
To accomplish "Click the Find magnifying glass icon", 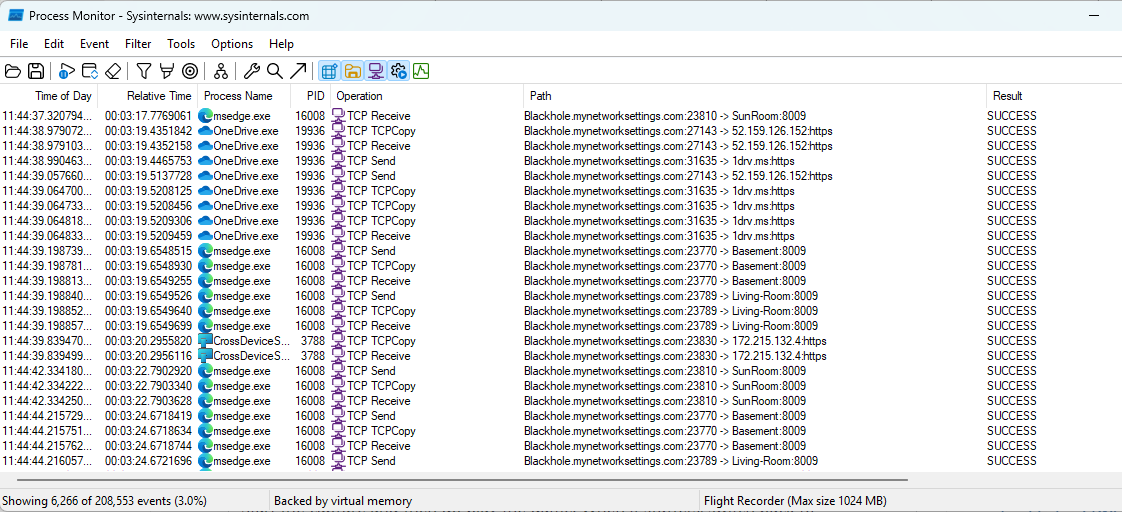I will [274, 71].
